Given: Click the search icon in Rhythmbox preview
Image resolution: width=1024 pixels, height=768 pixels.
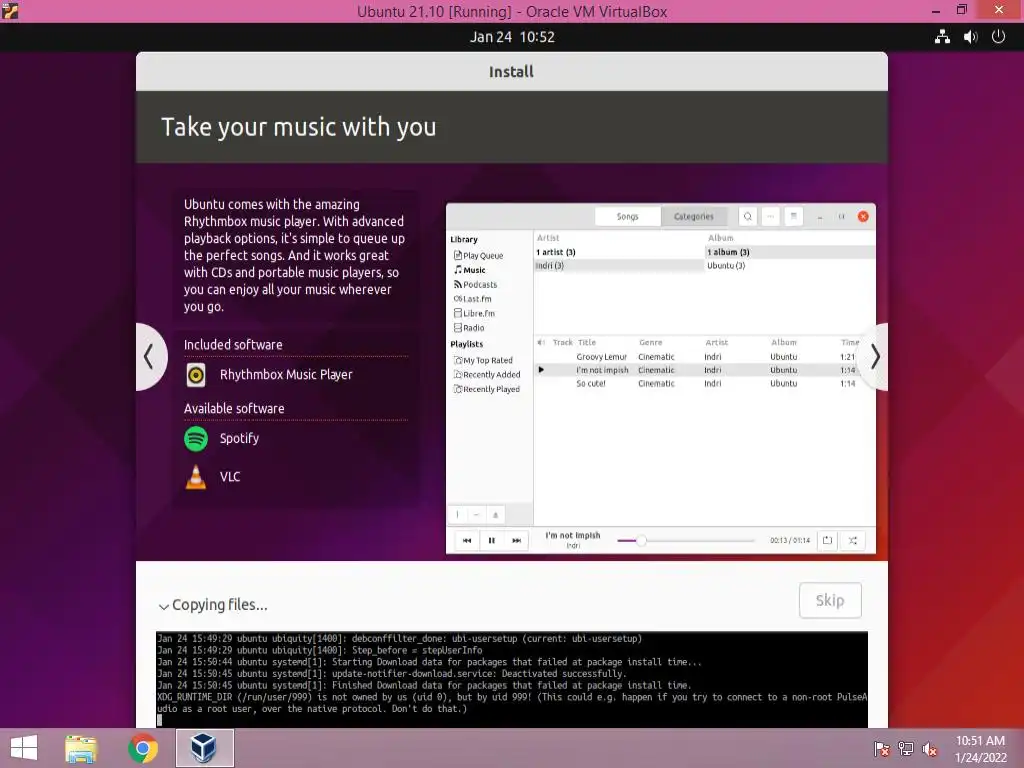Looking at the screenshot, I should (x=748, y=216).
